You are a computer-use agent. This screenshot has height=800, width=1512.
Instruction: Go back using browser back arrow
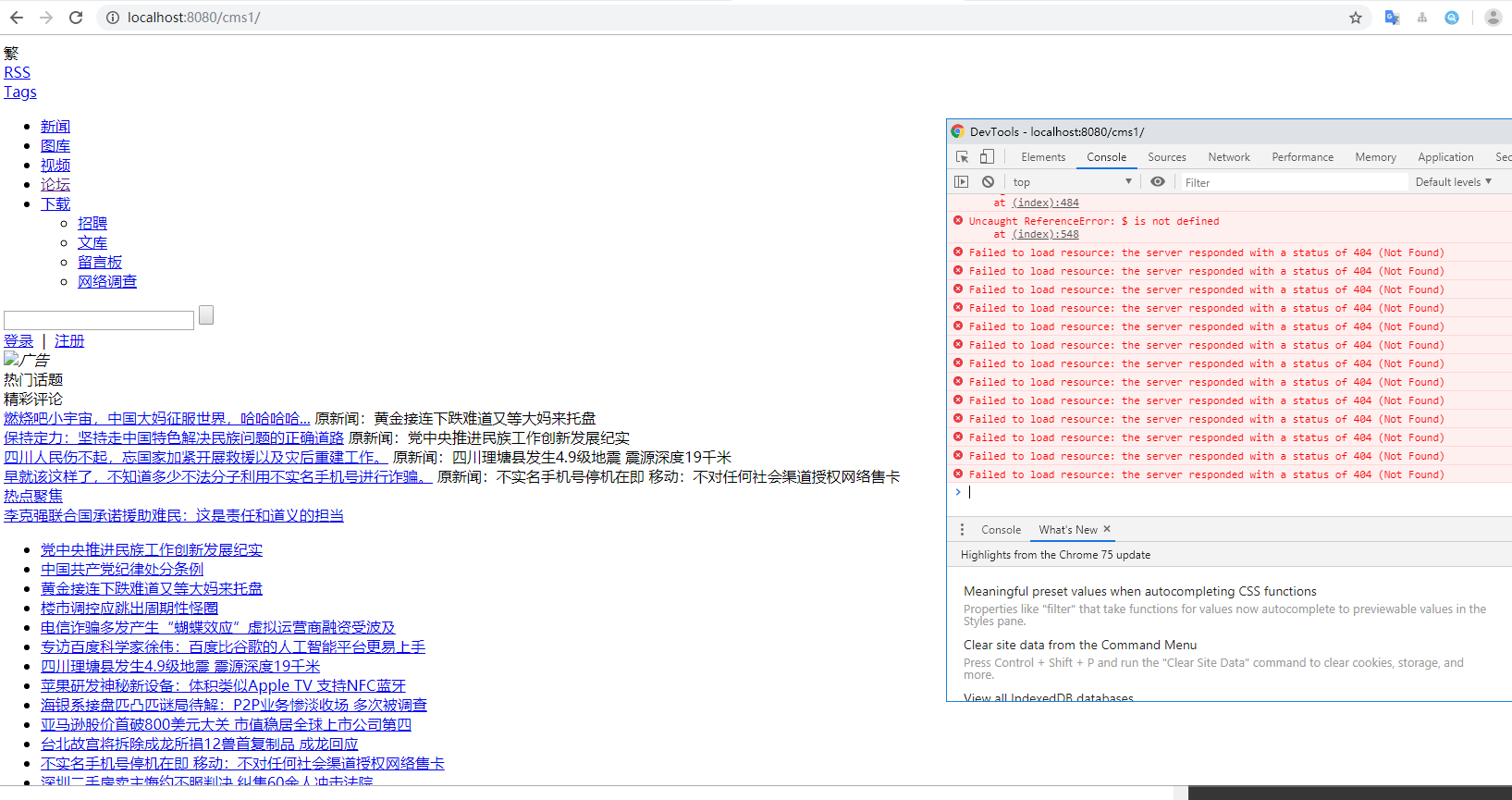[17, 18]
